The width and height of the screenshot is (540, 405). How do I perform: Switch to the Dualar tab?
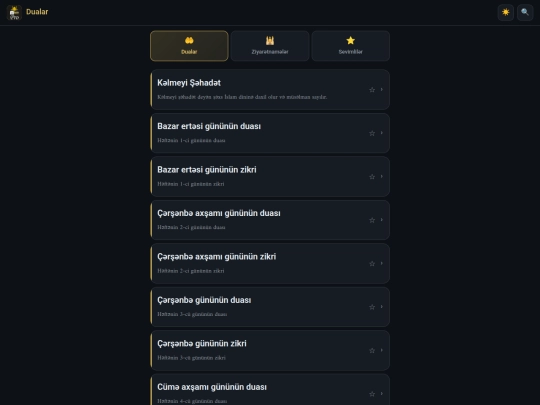[x=189, y=46]
